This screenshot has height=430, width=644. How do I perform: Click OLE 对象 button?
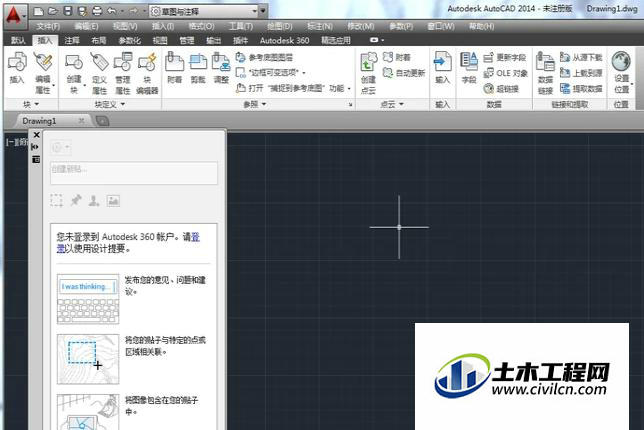point(506,73)
